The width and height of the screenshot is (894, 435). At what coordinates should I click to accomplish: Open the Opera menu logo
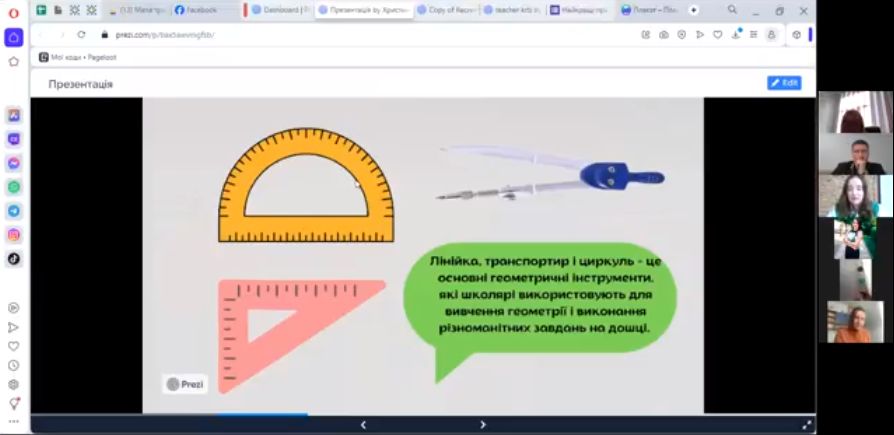pyautogui.click(x=14, y=13)
